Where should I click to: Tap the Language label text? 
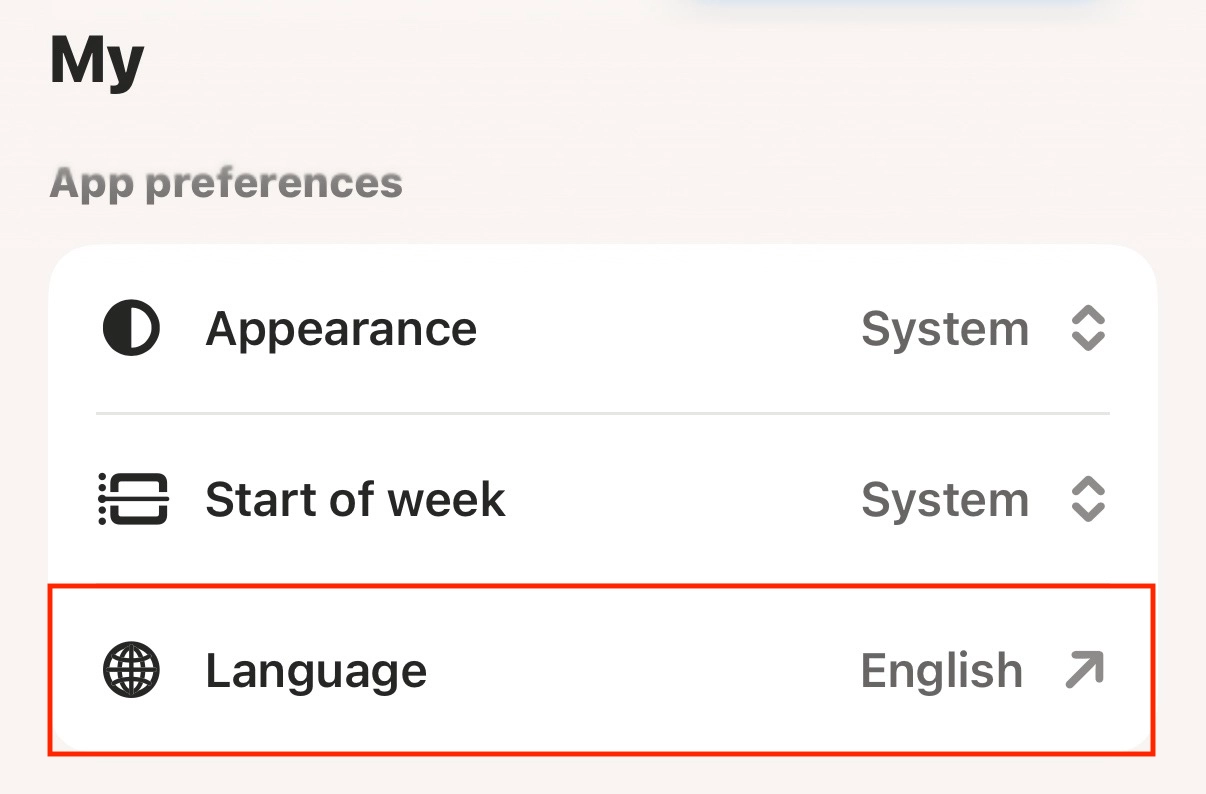316,671
